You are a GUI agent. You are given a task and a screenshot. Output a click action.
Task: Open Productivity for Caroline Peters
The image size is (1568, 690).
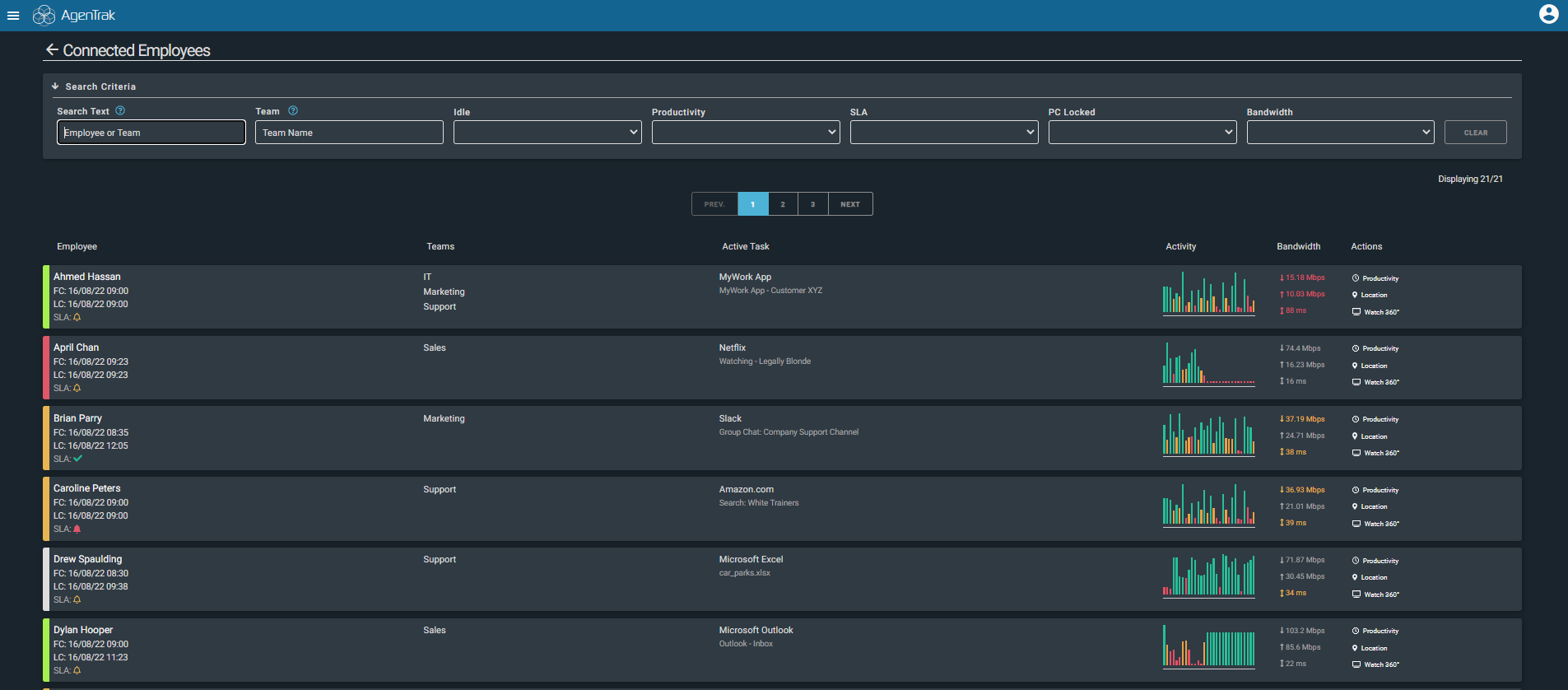tap(1375, 490)
